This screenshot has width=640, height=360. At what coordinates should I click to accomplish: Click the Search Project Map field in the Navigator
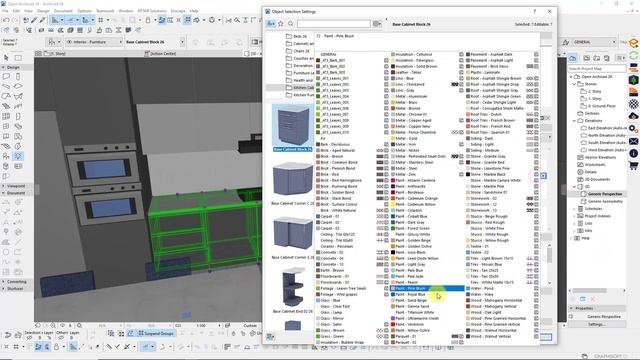point(597,69)
